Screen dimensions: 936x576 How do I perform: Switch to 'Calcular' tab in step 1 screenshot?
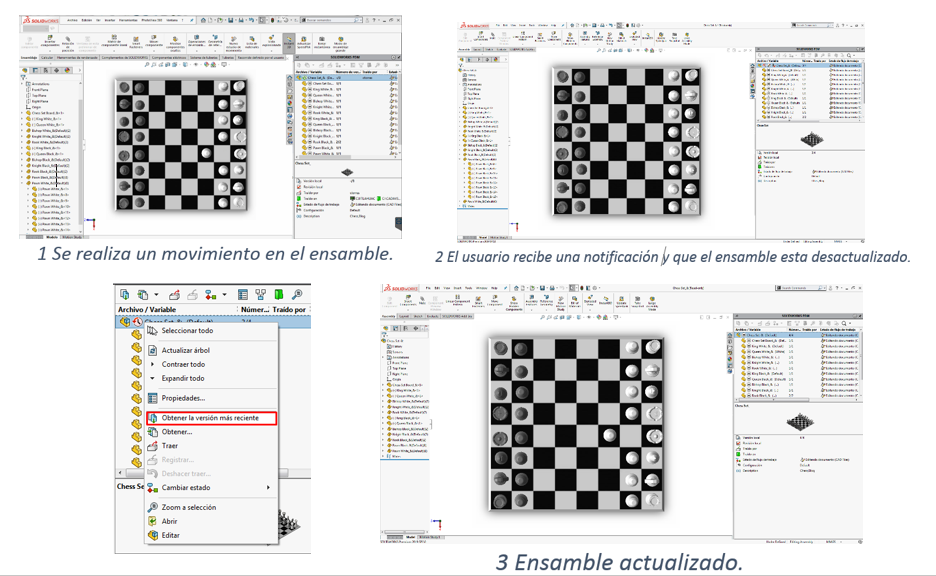click(47, 58)
